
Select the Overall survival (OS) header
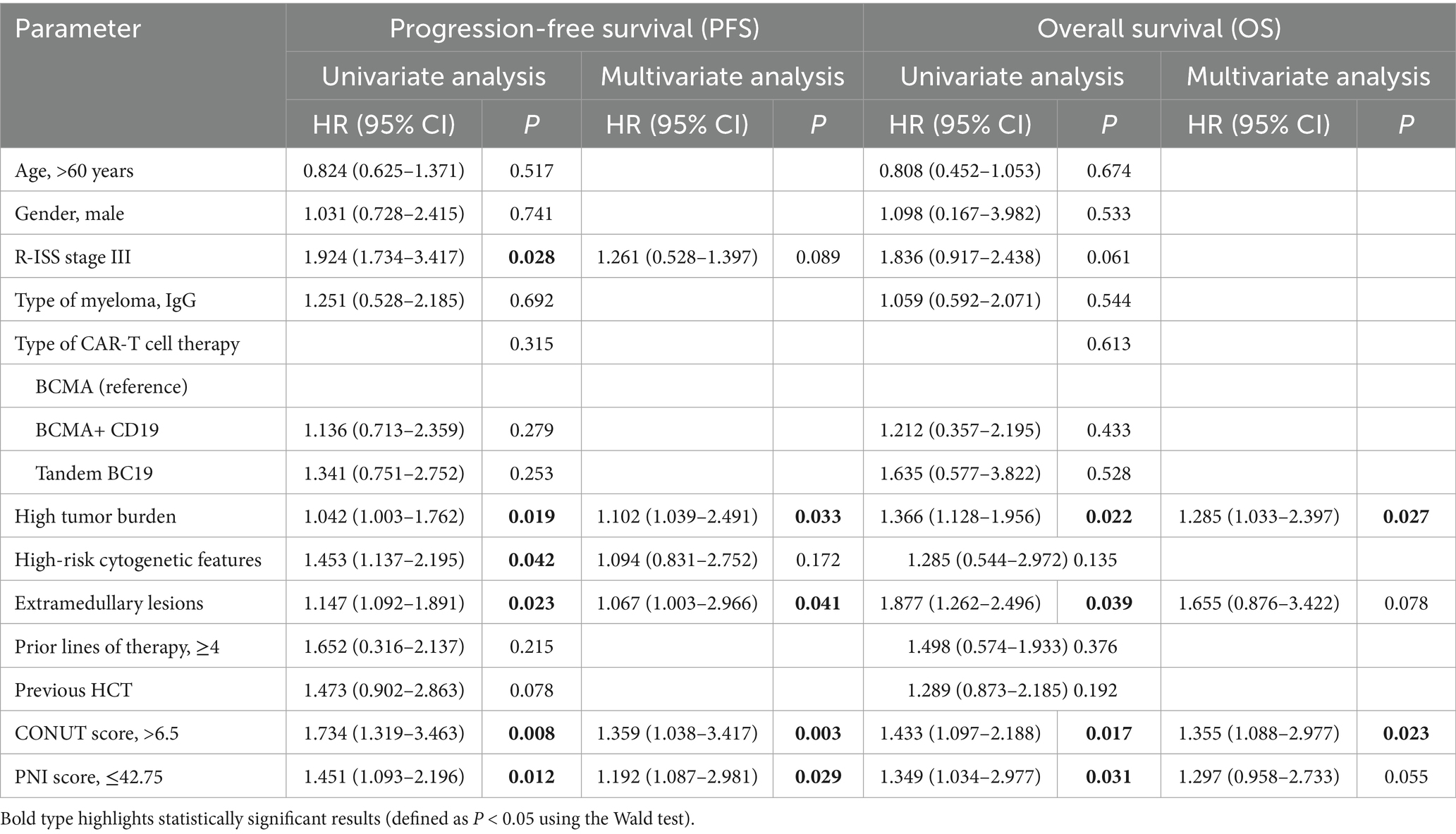tap(1158, 29)
